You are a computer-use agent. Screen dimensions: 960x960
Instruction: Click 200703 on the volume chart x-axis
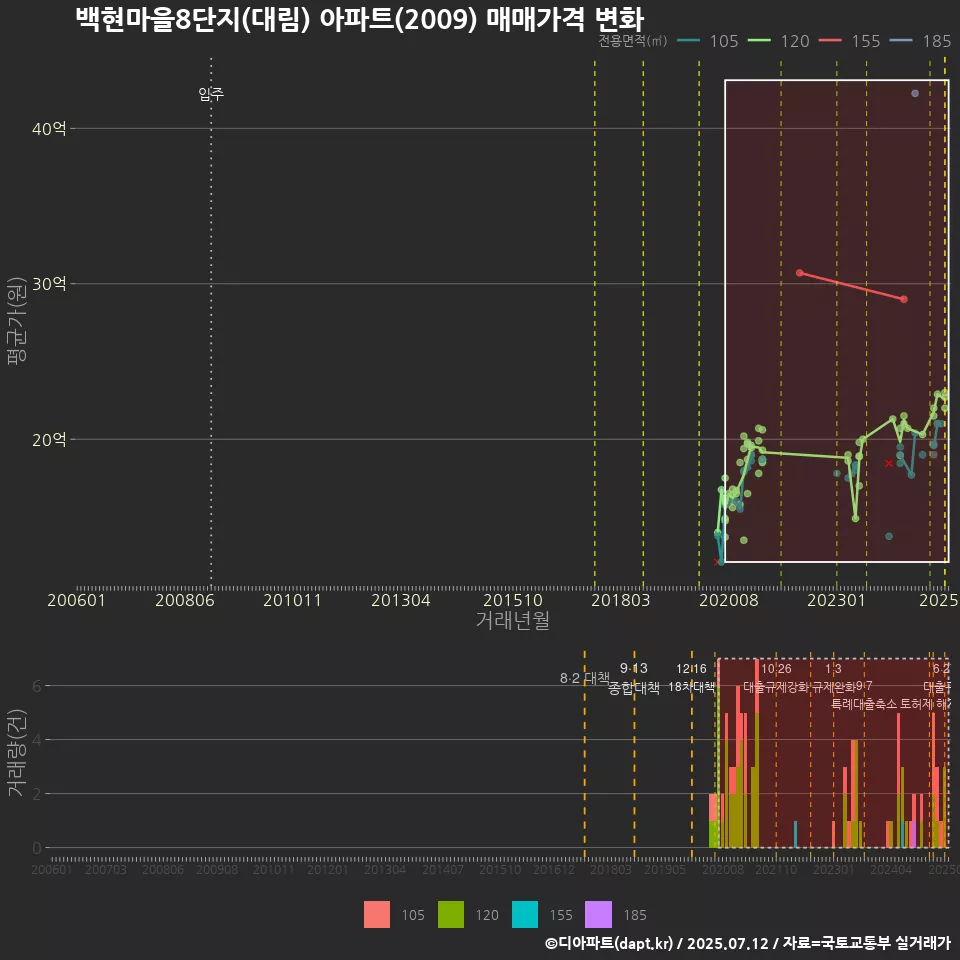[x=106, y=869]
